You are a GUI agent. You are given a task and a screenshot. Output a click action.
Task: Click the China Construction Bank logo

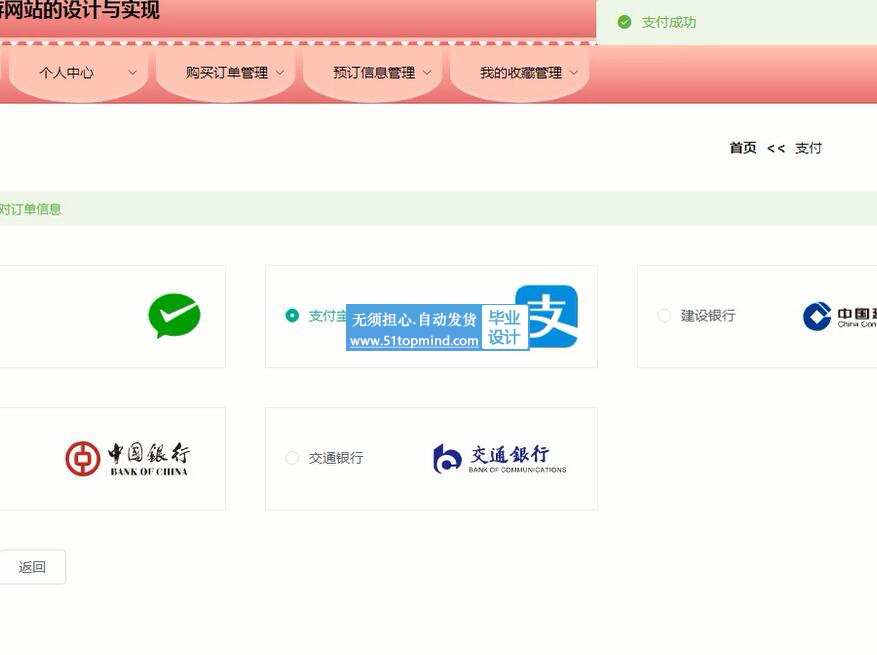pyautogui.click(x=839, y=316)
